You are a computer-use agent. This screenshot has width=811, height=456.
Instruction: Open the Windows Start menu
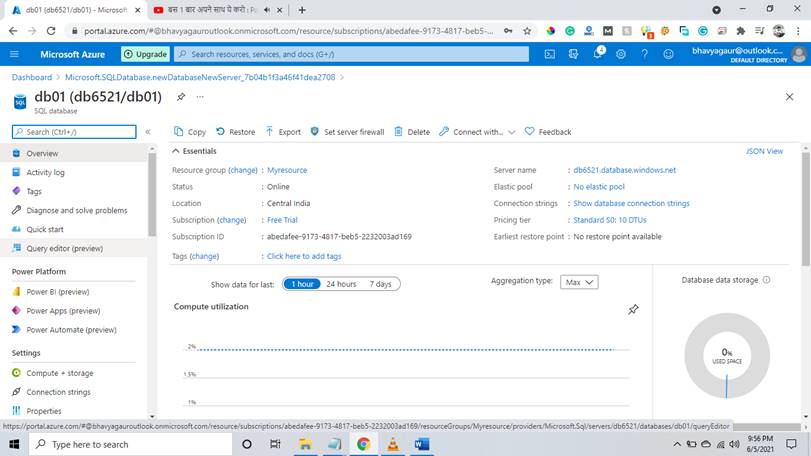click(14, 444)
